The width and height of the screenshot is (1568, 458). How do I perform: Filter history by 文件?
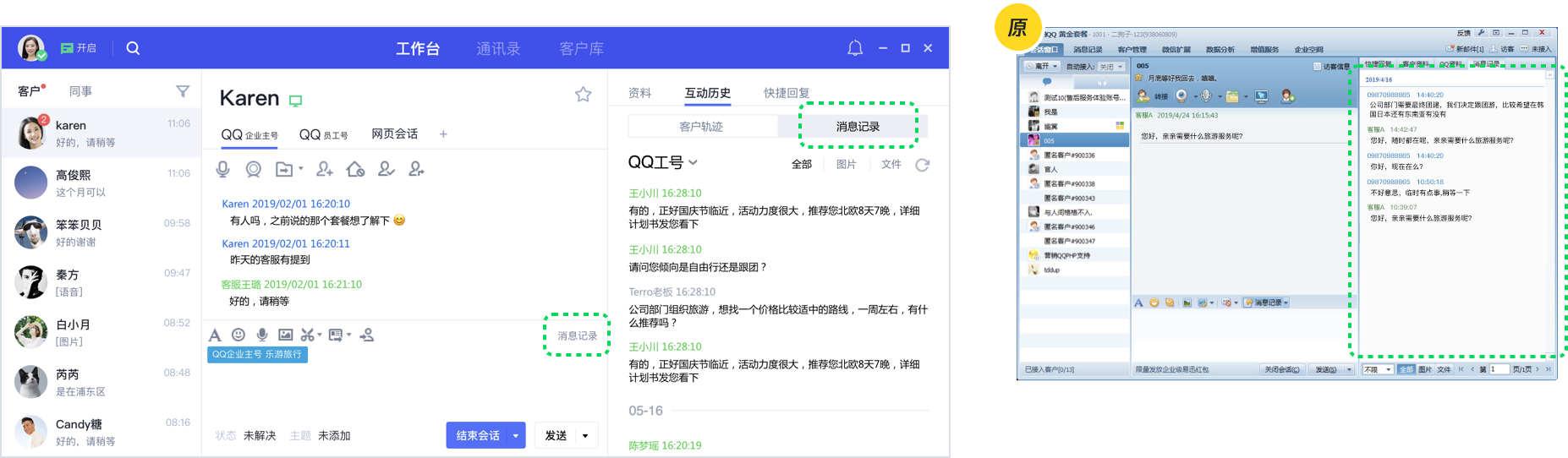point(891,164)
